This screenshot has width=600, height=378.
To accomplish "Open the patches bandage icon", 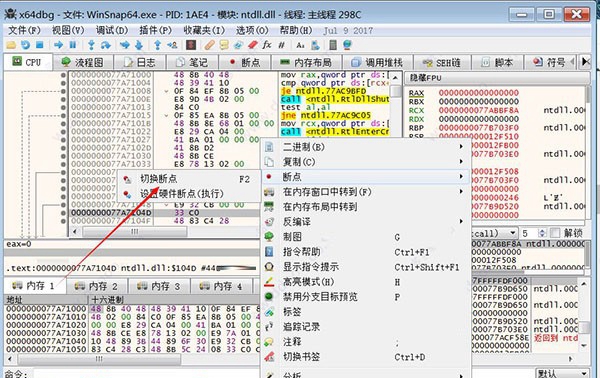I will tap(209, 45).
